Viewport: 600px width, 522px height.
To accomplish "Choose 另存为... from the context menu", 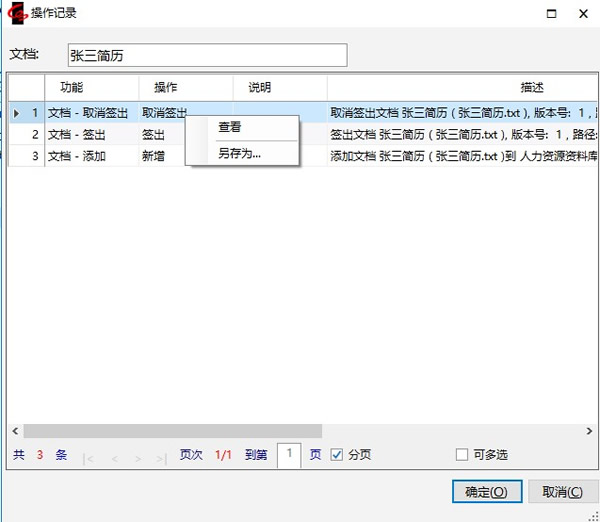I will coord(239,154).
